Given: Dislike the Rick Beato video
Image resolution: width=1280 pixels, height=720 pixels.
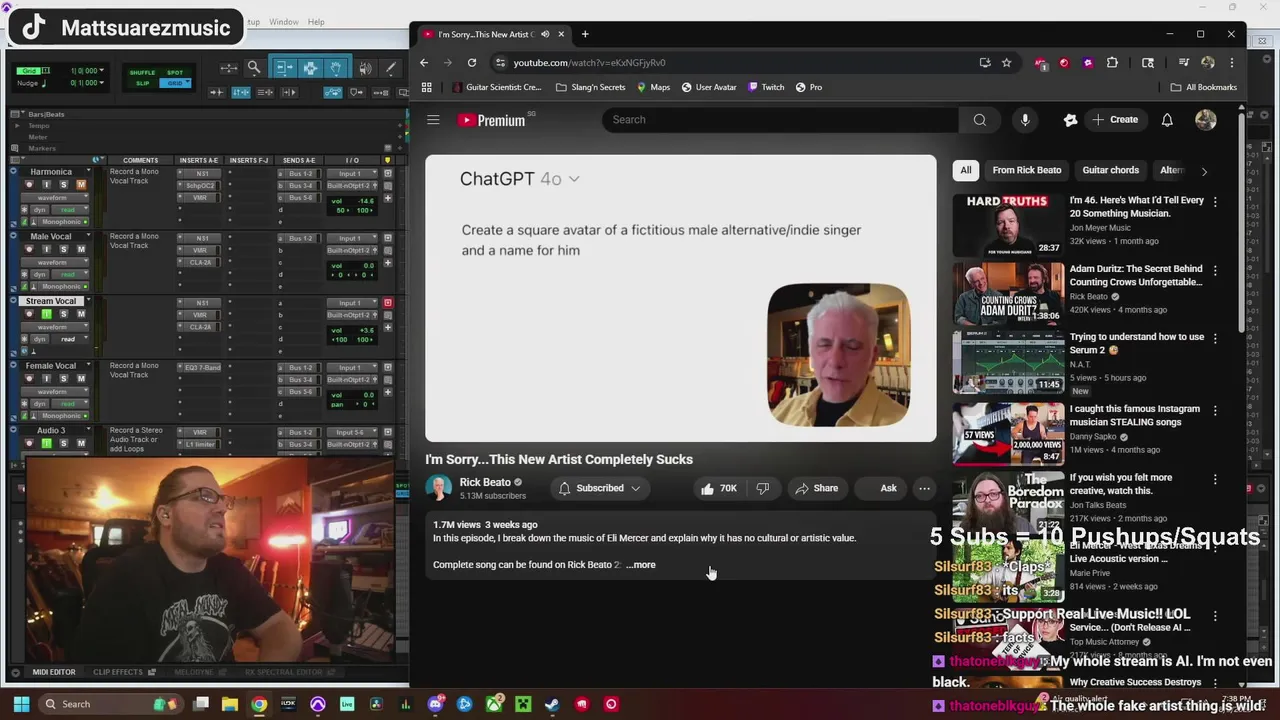Looking at the screenshot, I should coord(763,488).
